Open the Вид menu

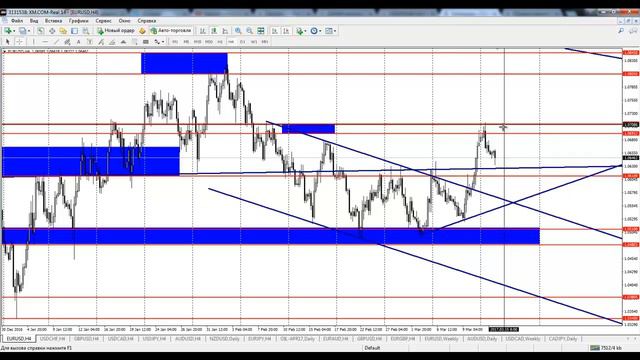point(34,20)
